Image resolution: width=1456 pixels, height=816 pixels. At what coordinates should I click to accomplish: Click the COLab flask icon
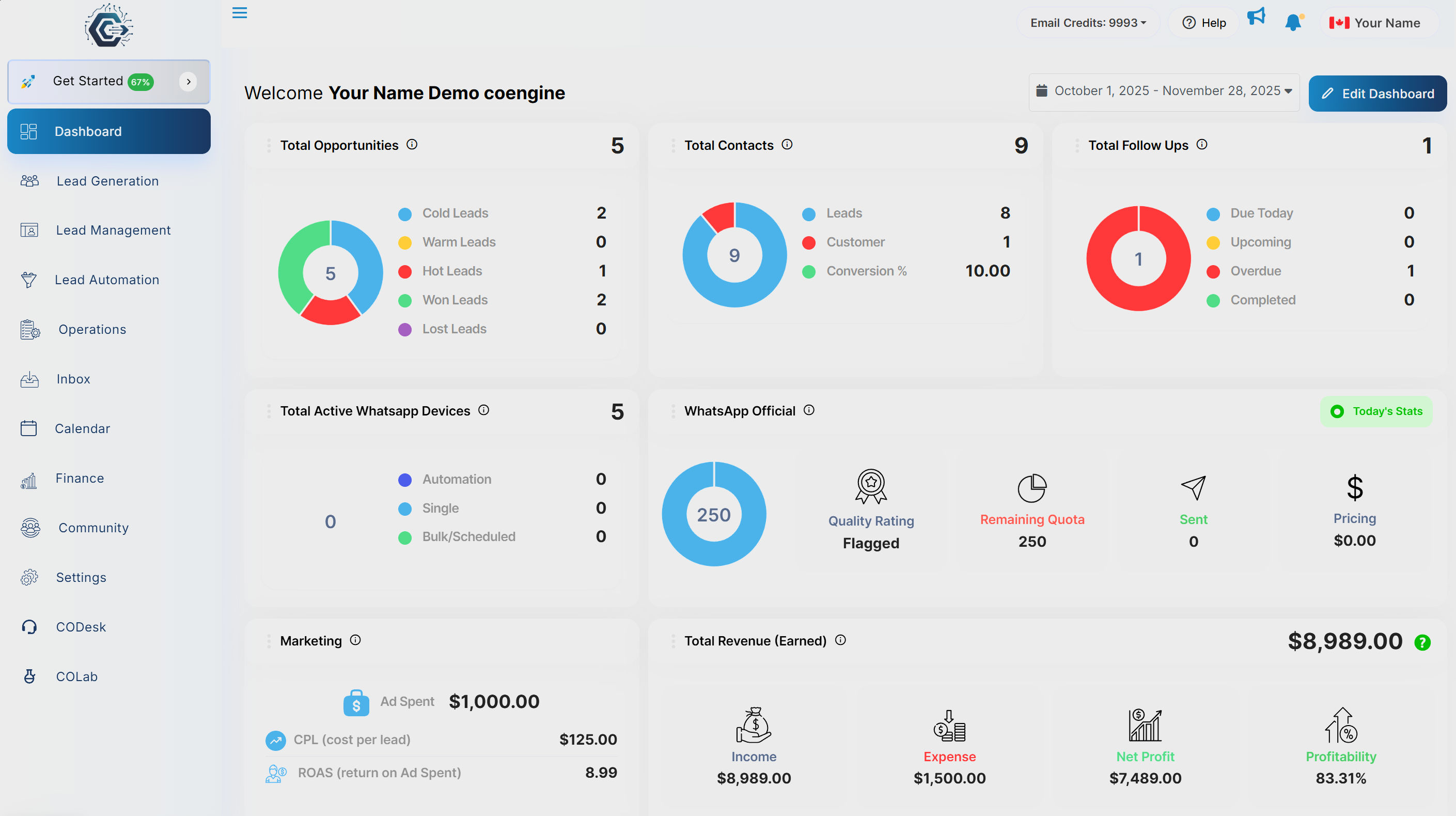tap(29, 676)
